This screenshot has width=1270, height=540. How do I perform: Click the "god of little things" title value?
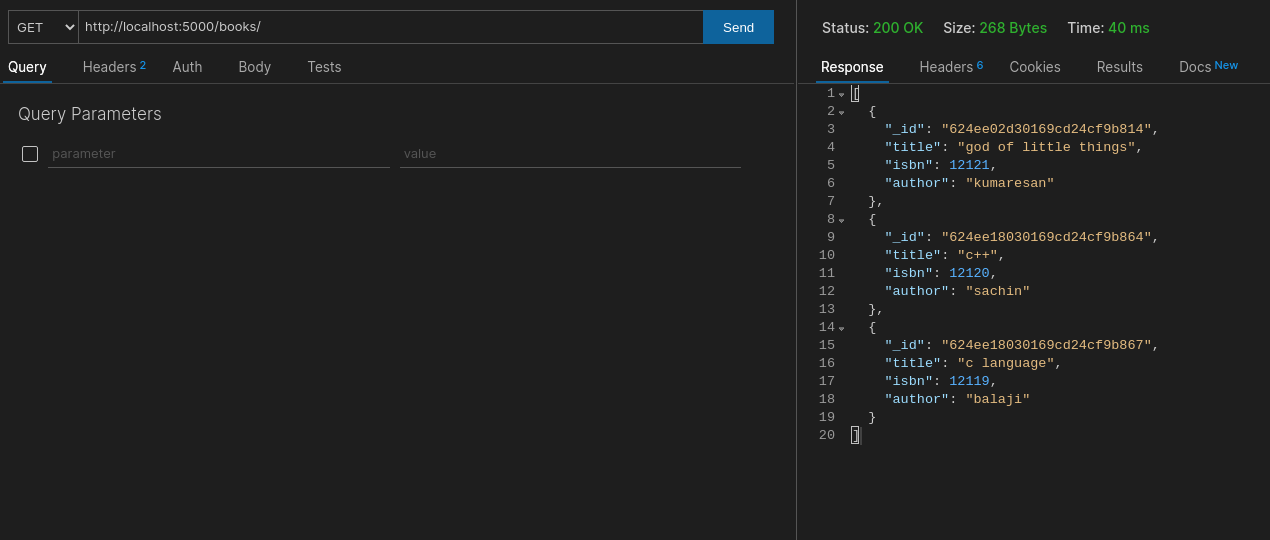1046,147
